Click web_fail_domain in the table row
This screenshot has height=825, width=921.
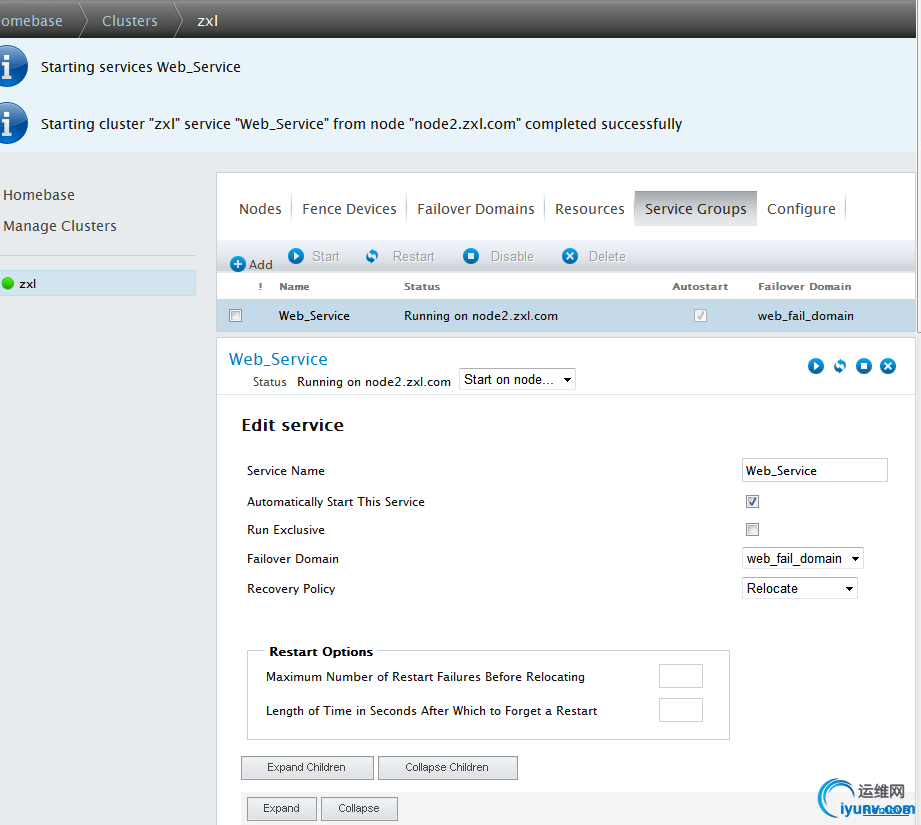(x=805, y=316)
